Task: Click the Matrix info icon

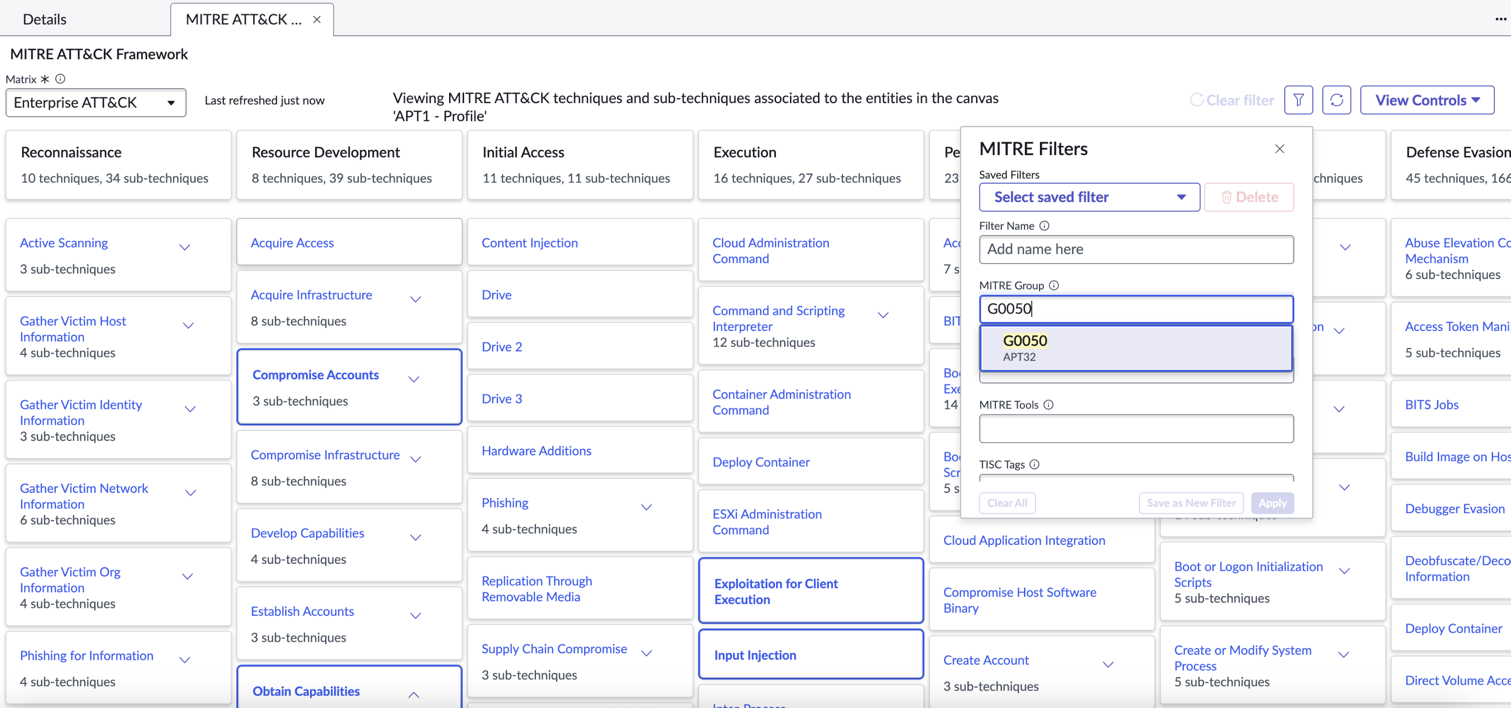Action: [x=60, y=79]
